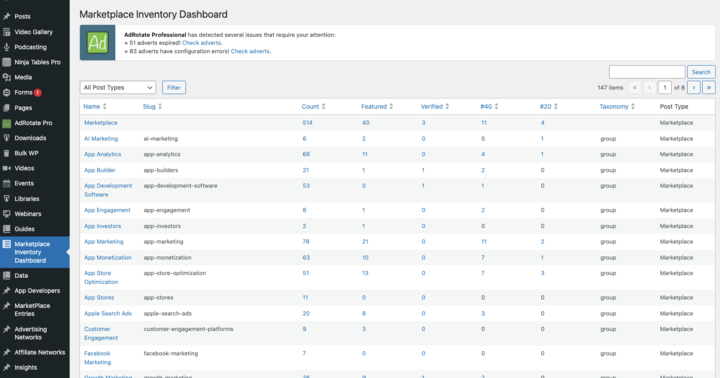Open the Apple Search Ads link

click(x=108, y=313)
